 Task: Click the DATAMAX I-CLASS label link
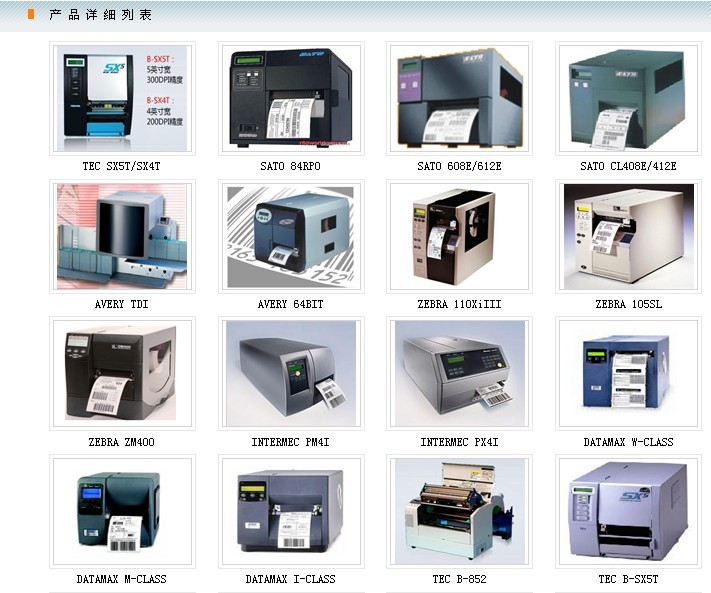291,579
